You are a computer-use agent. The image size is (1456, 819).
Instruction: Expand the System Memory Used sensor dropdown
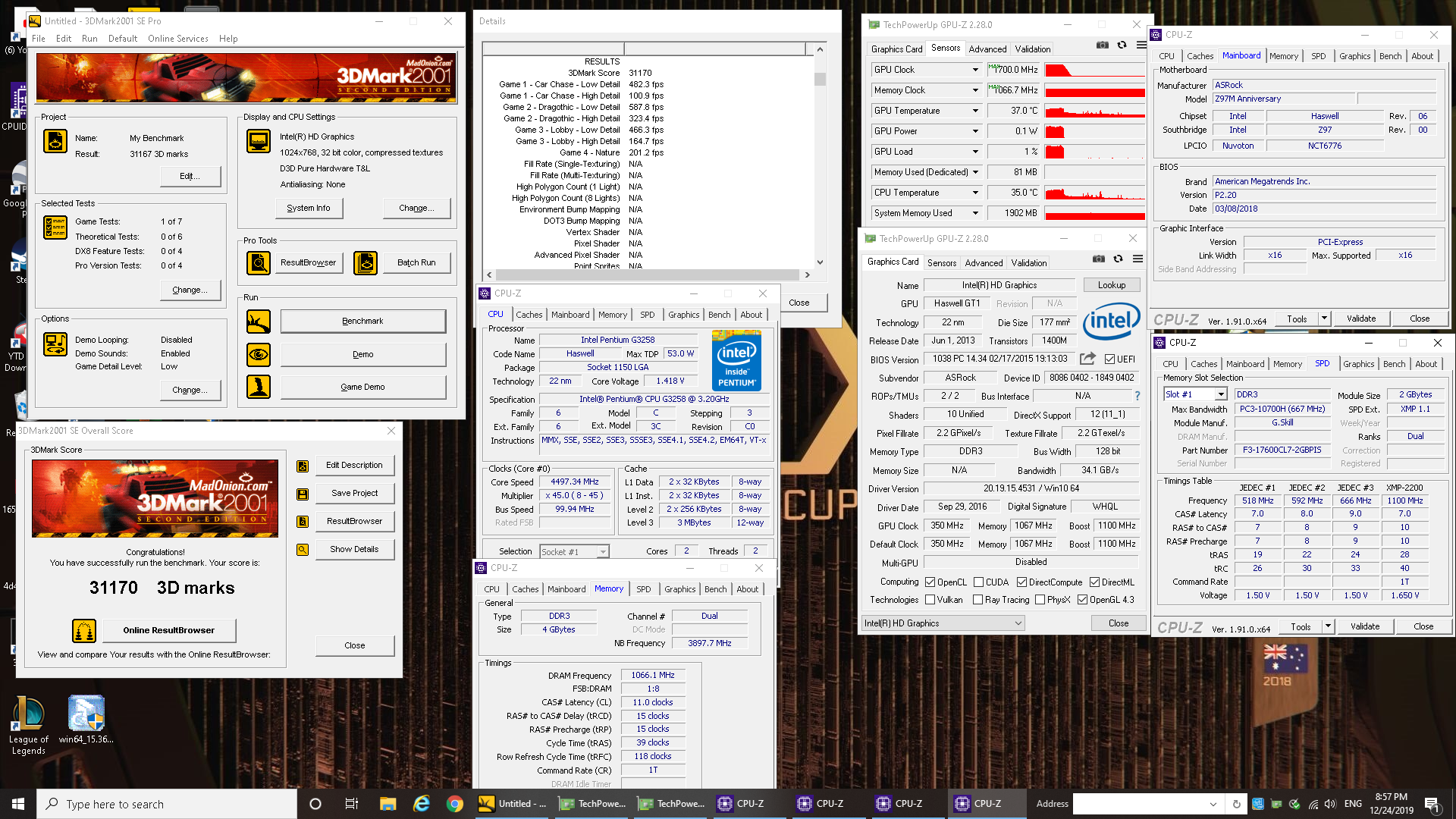(x=975, y=213)
